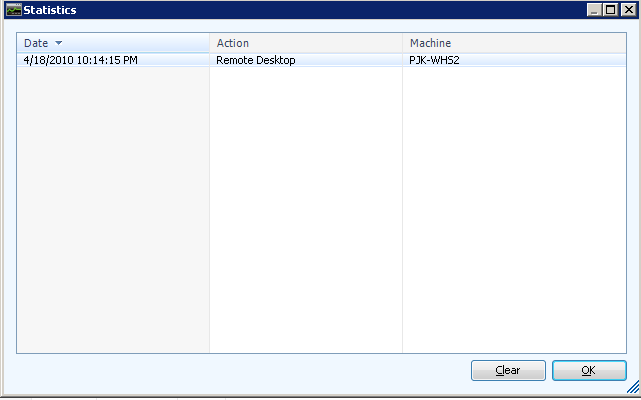Select the Remote Desktop action cell
This screenshot has width=641, height=400.
click(x=256, y=60)
